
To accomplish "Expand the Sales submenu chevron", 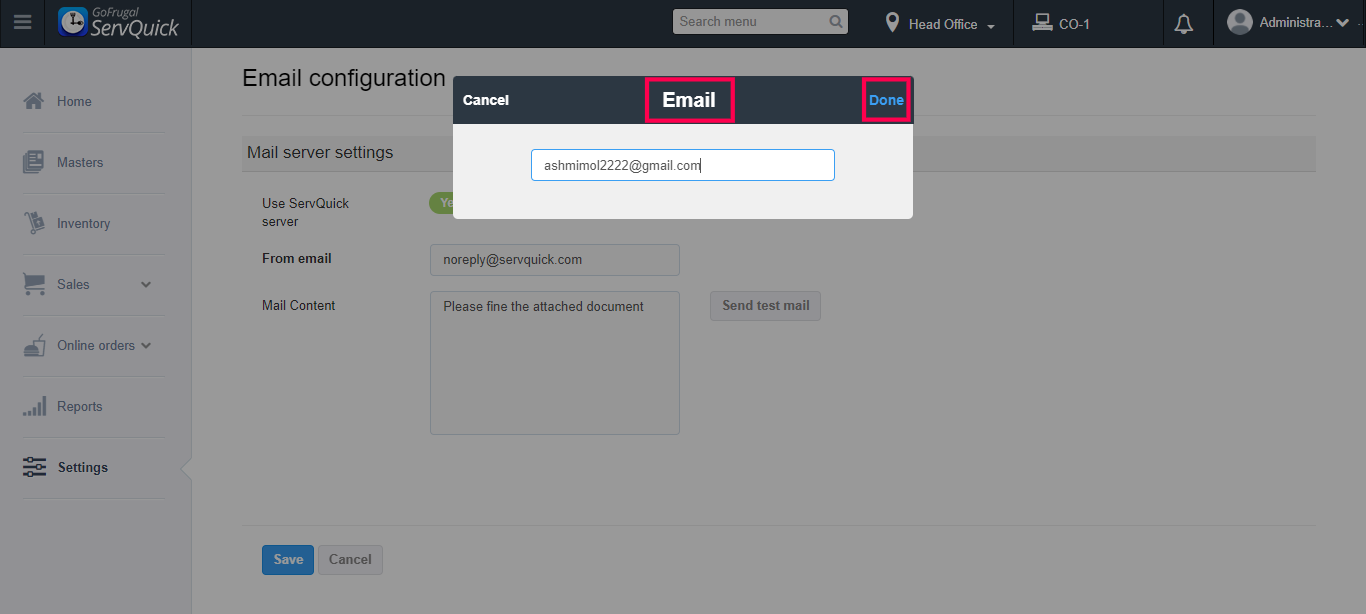I will pyautogui.click(x=146, y=284).
